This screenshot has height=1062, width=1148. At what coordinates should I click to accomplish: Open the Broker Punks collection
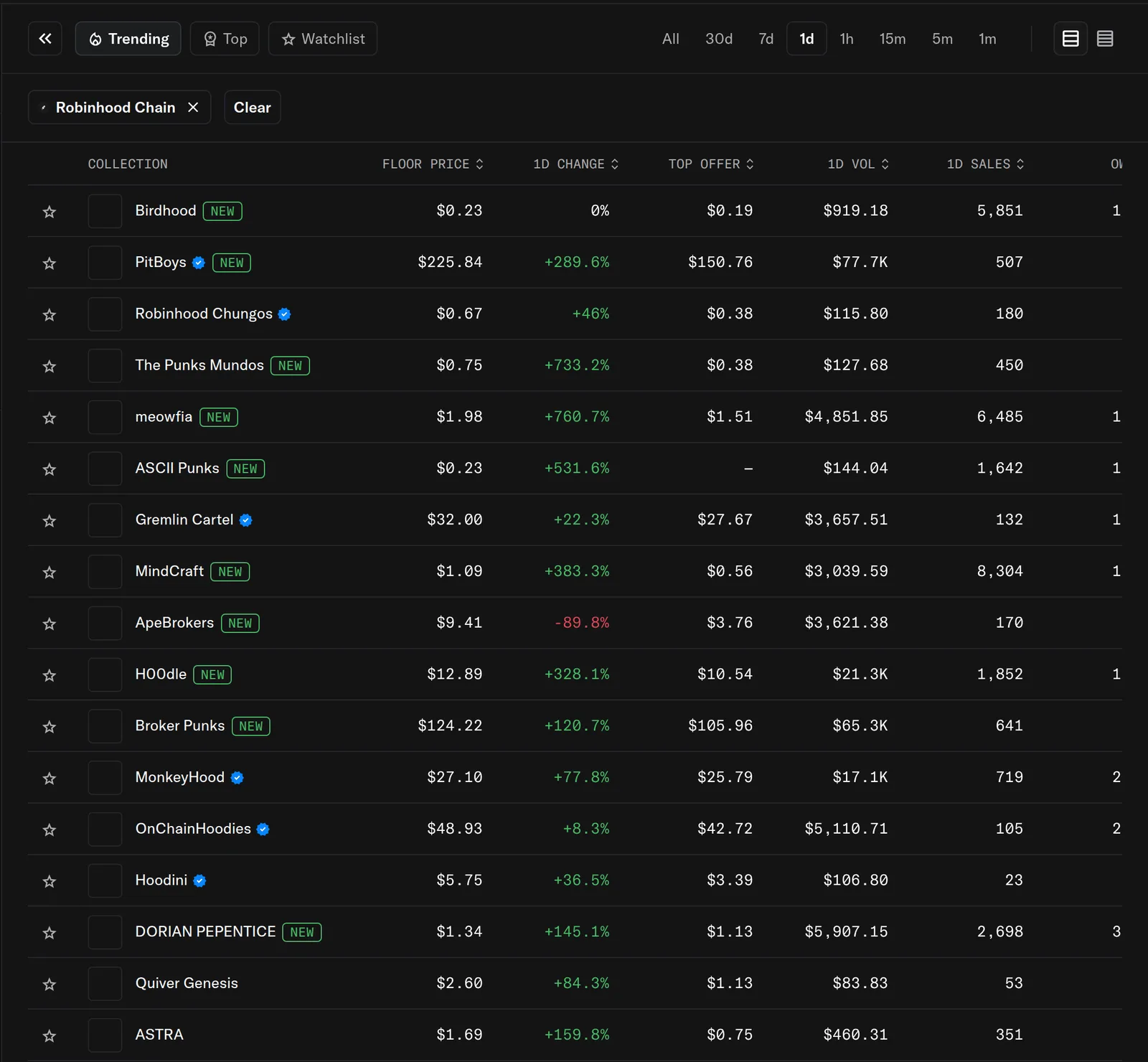[180, 725]
